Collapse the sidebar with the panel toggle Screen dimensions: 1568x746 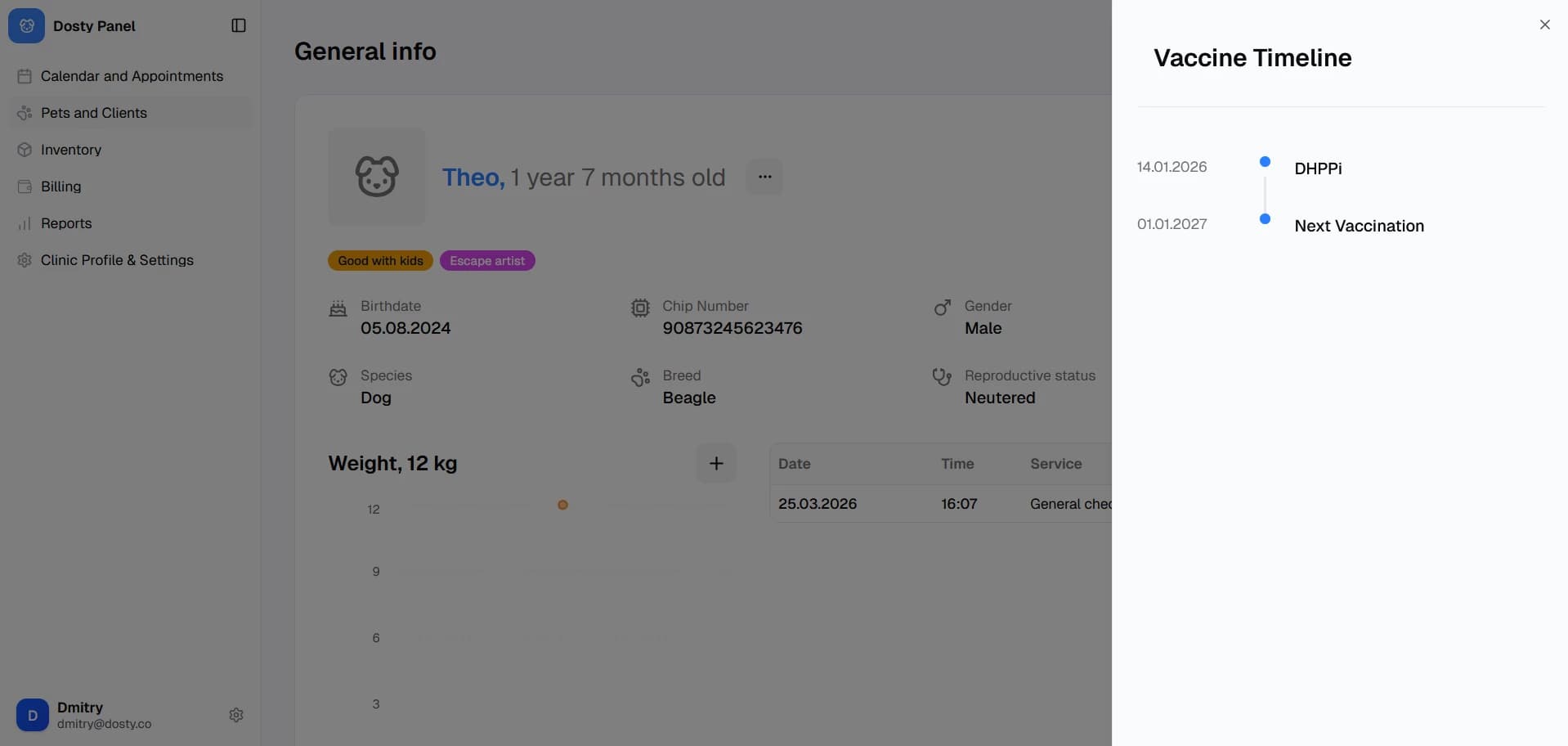pos(239,26)
